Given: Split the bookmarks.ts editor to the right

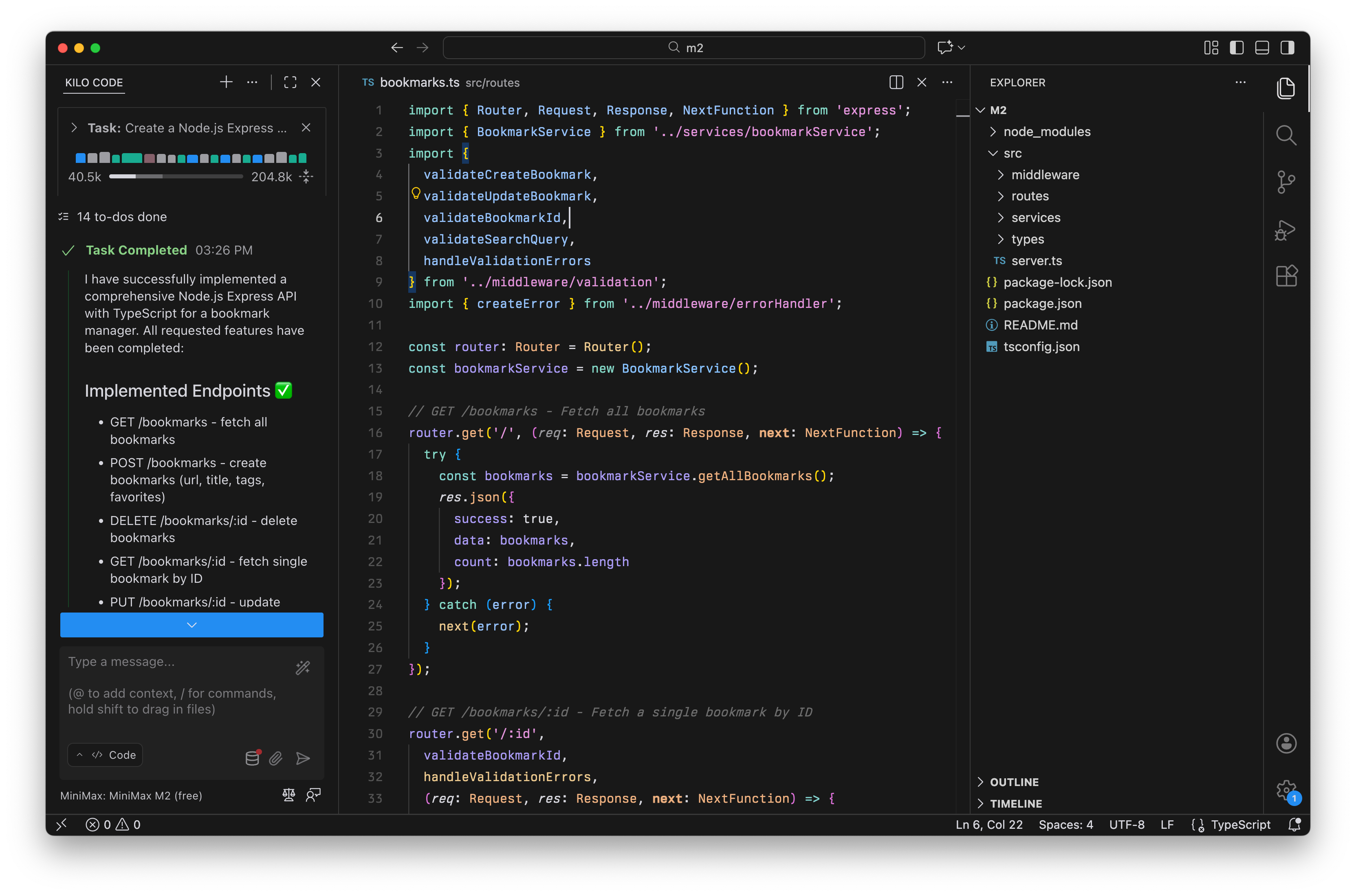Looking at the screenshot, I should coord(896,82).
